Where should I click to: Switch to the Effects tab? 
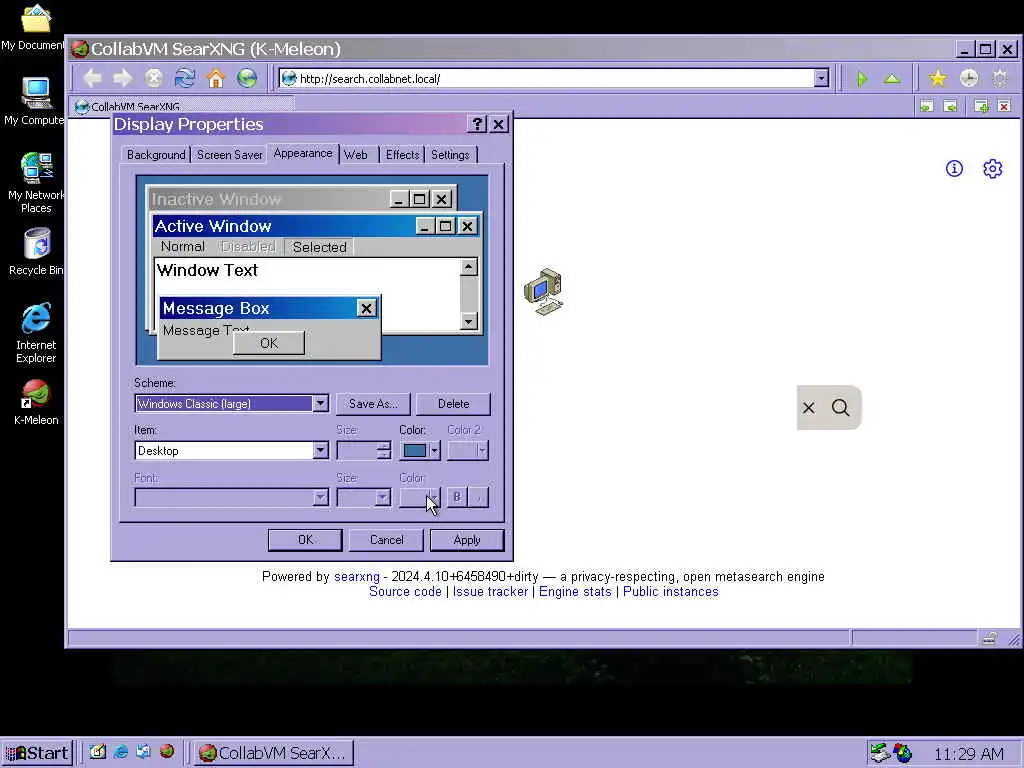[x=402, y=155]
